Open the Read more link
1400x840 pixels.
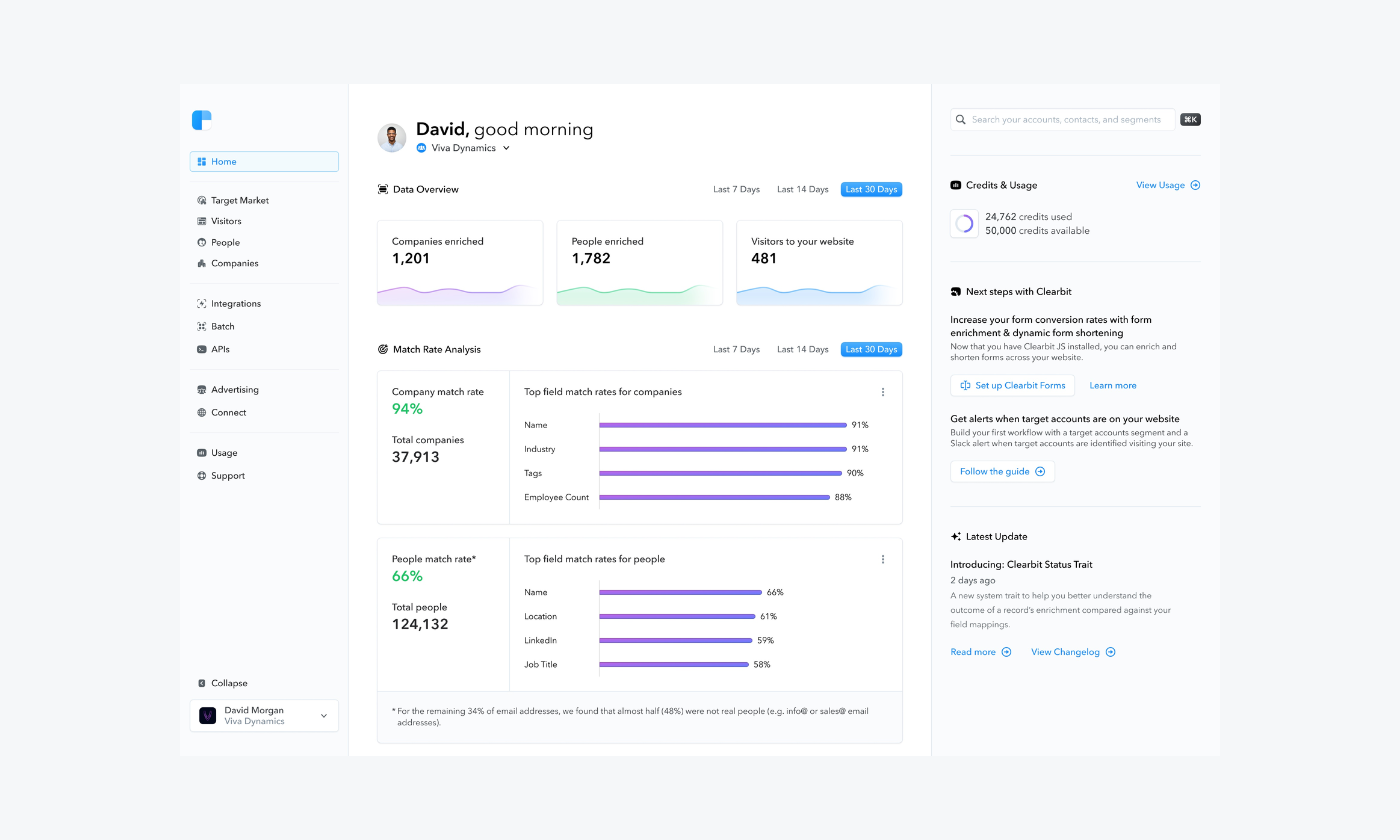click(981, 652)
